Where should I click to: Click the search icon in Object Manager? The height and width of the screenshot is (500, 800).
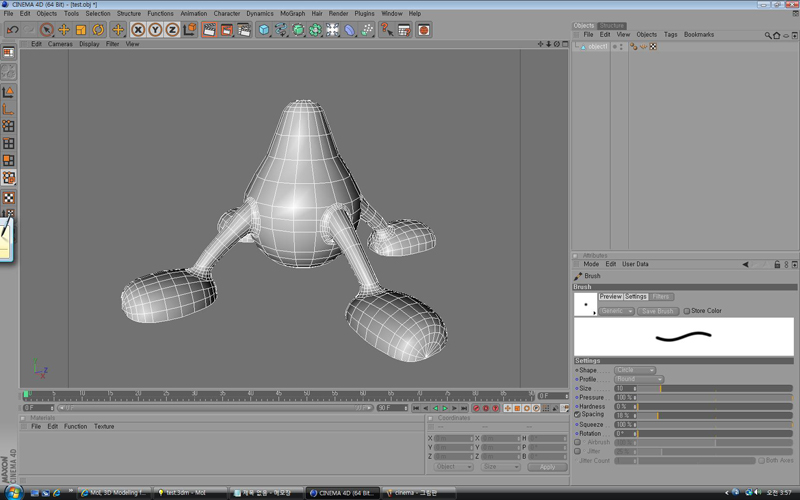pyautogui.click(x=767, y=35)
